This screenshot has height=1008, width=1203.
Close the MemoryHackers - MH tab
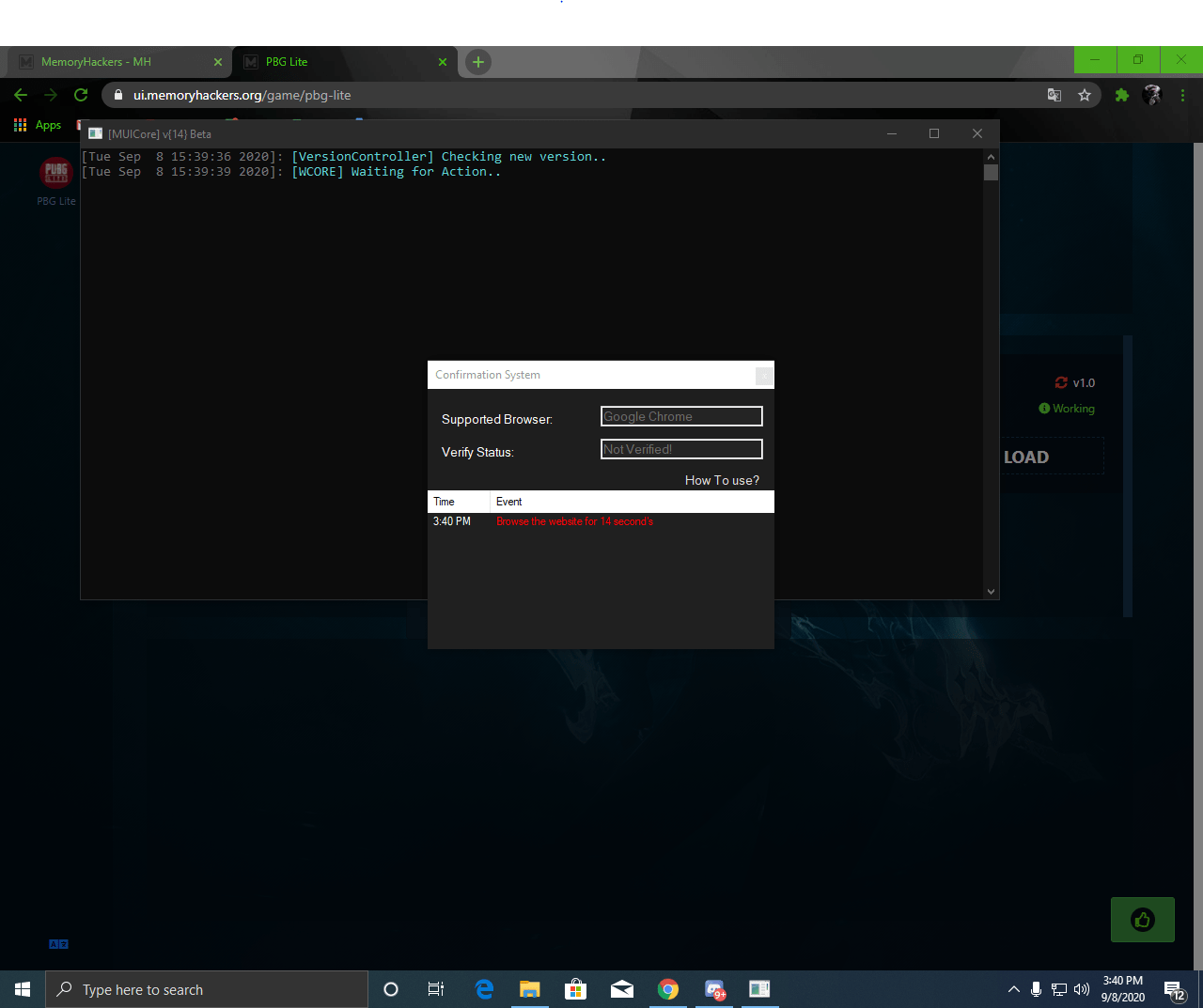218,62
